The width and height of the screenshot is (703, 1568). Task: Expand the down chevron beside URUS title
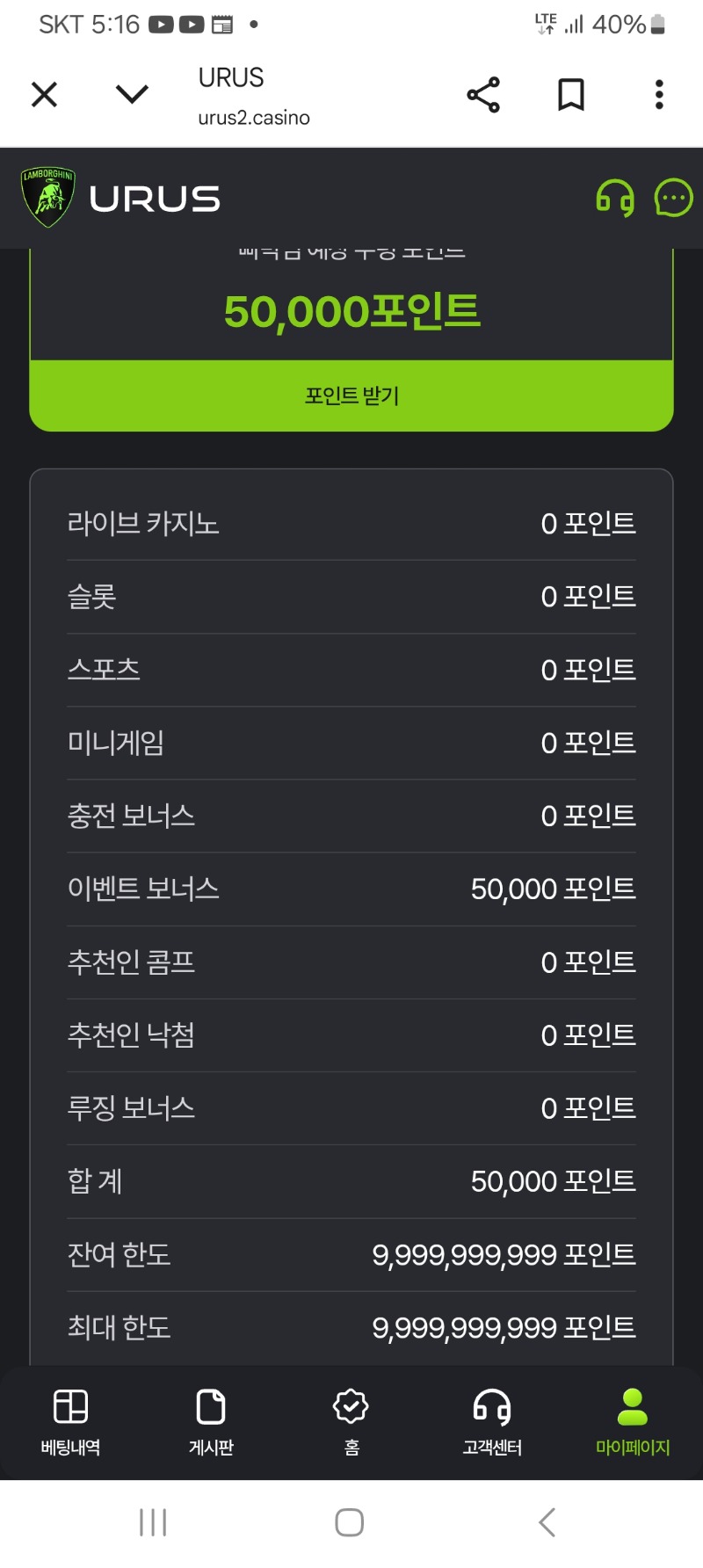[132, 95]
